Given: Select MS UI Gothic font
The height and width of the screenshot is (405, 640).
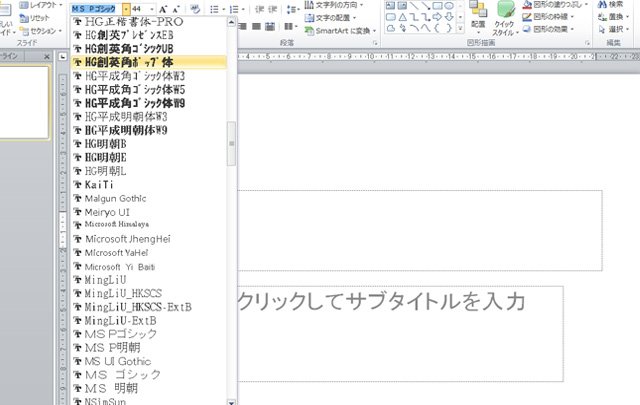Looking at the screenshot, I should pos(117,360).
